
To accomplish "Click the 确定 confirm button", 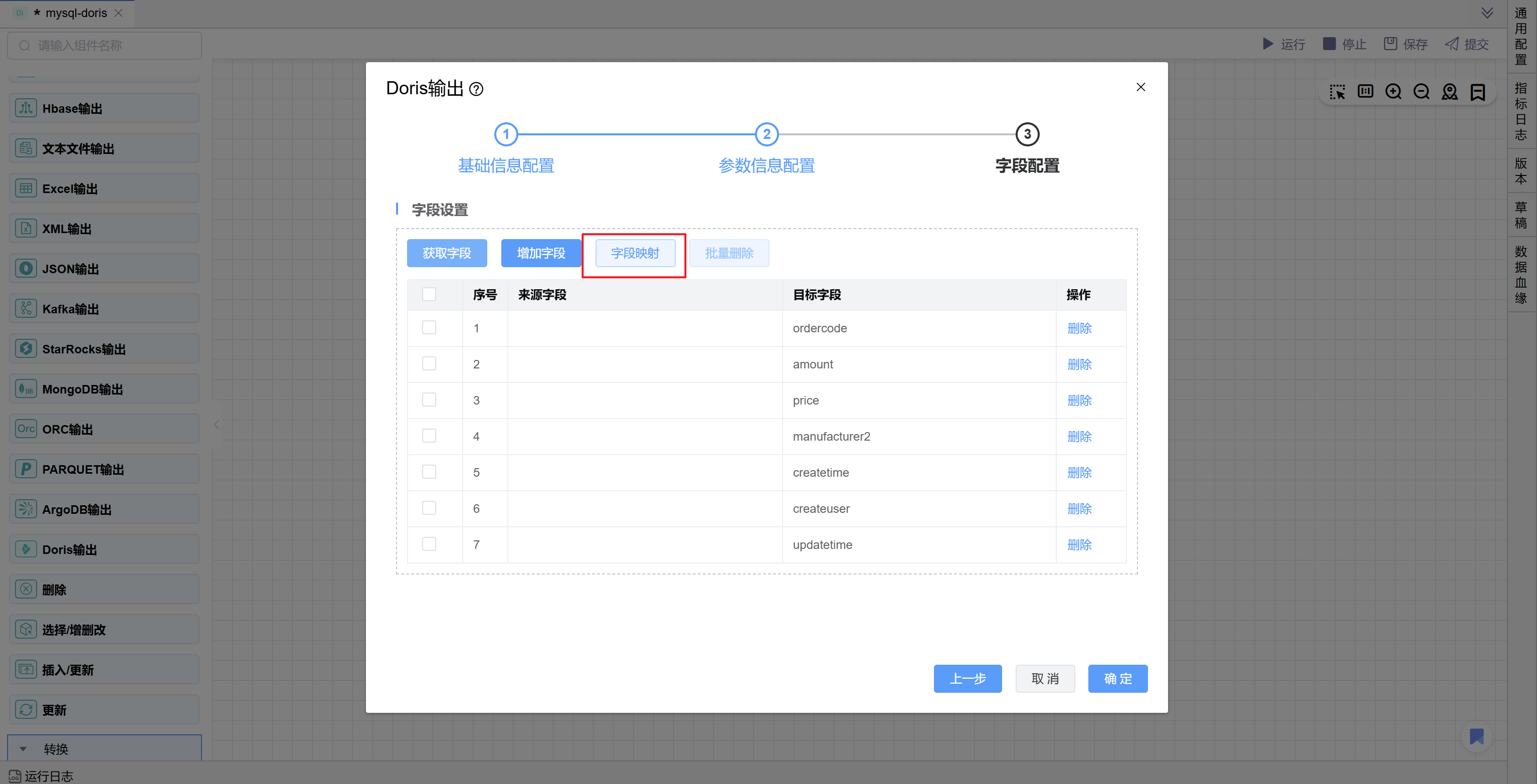I will (1117, 678).
